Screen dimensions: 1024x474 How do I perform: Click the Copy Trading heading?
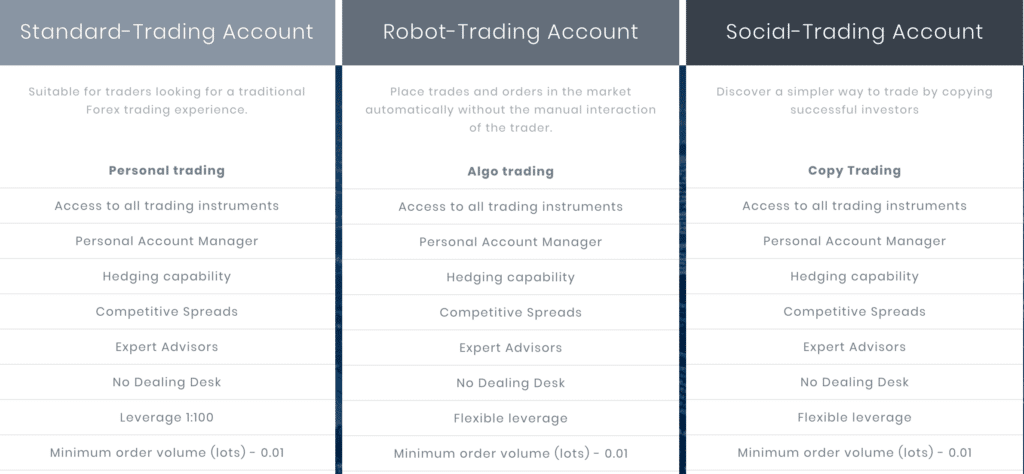point(854,171)
